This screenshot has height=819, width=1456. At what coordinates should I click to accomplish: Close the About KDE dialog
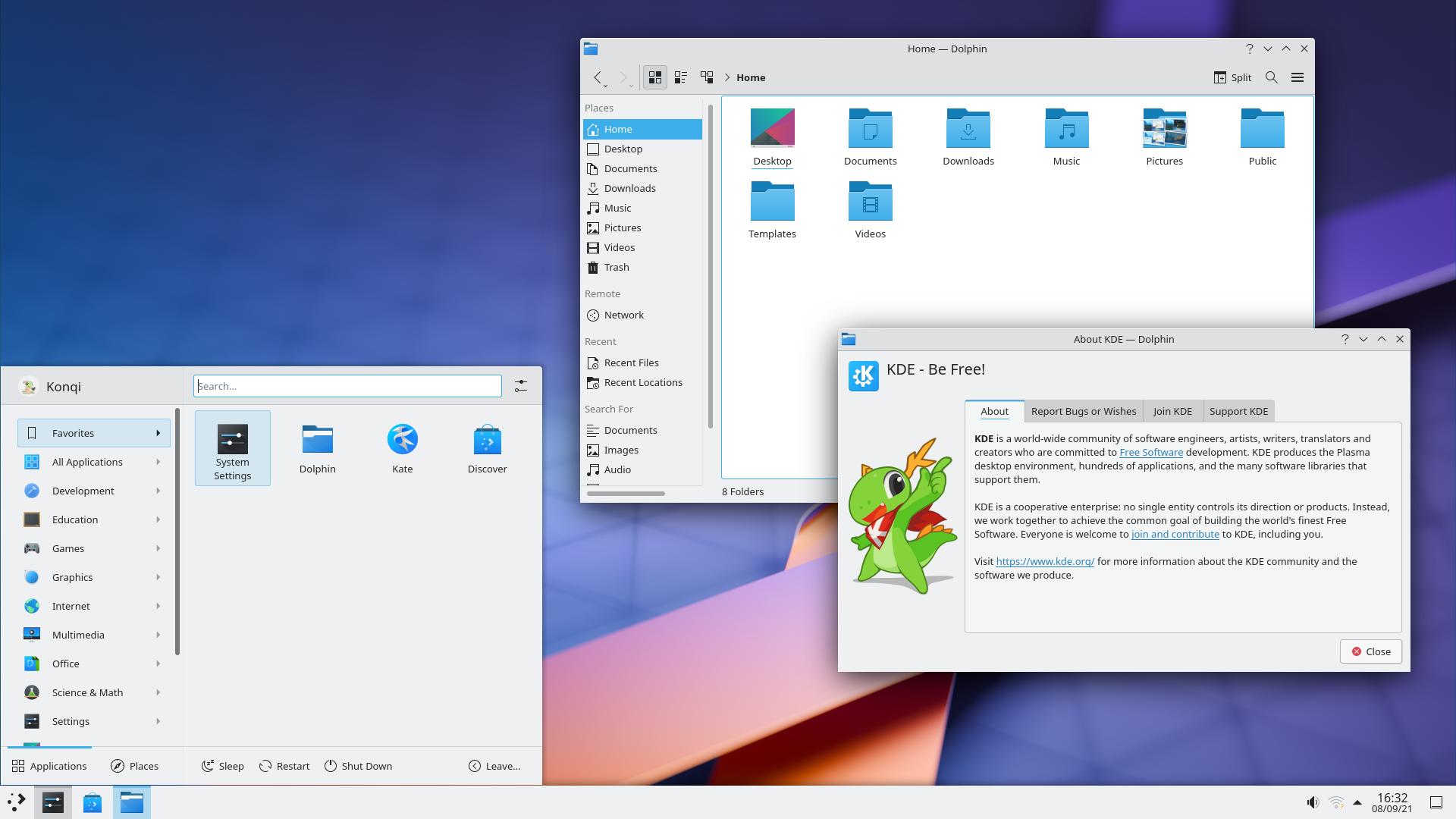pyautogui.click(x=1370, y=651)
